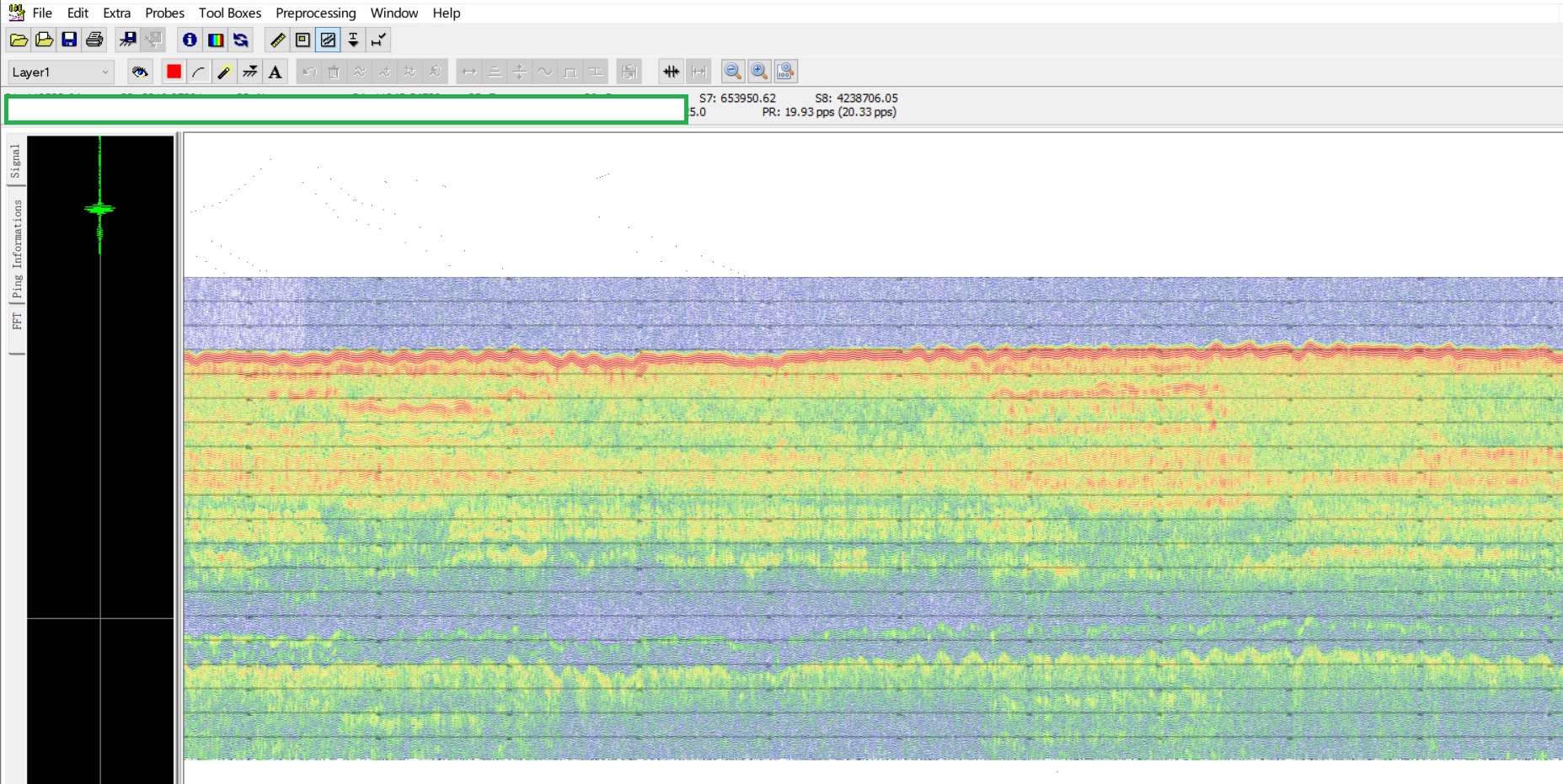Open the Window menu
This screenshot has width=1563, height=784.
click(394, 13)
